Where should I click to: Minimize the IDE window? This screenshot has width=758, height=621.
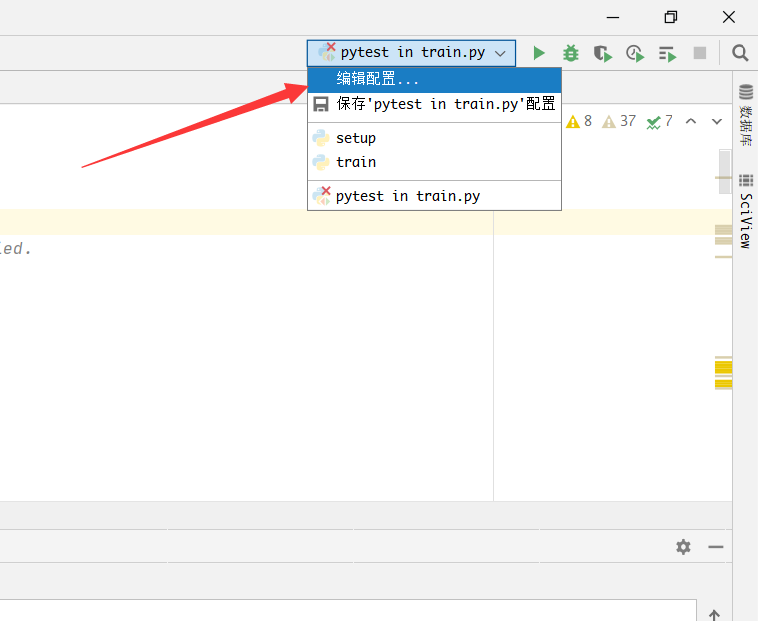click(x=613, y=17)
